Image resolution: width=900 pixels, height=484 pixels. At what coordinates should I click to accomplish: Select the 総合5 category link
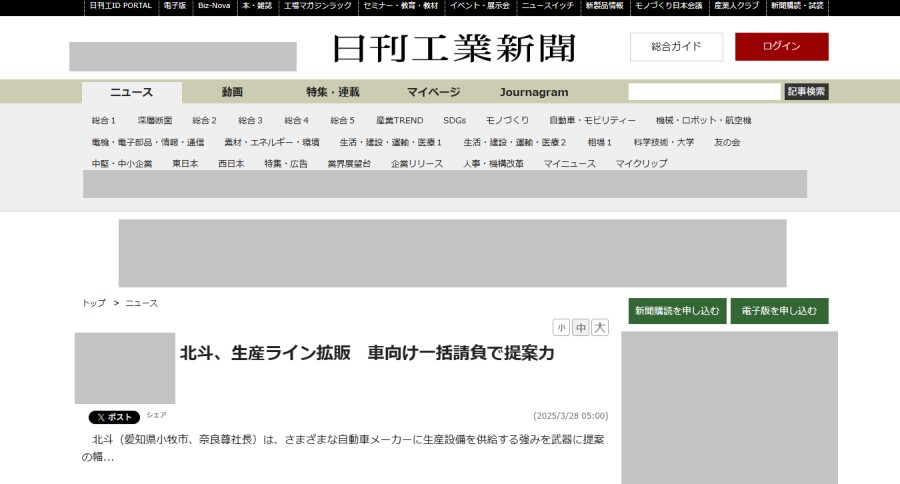tap(342, 121)
